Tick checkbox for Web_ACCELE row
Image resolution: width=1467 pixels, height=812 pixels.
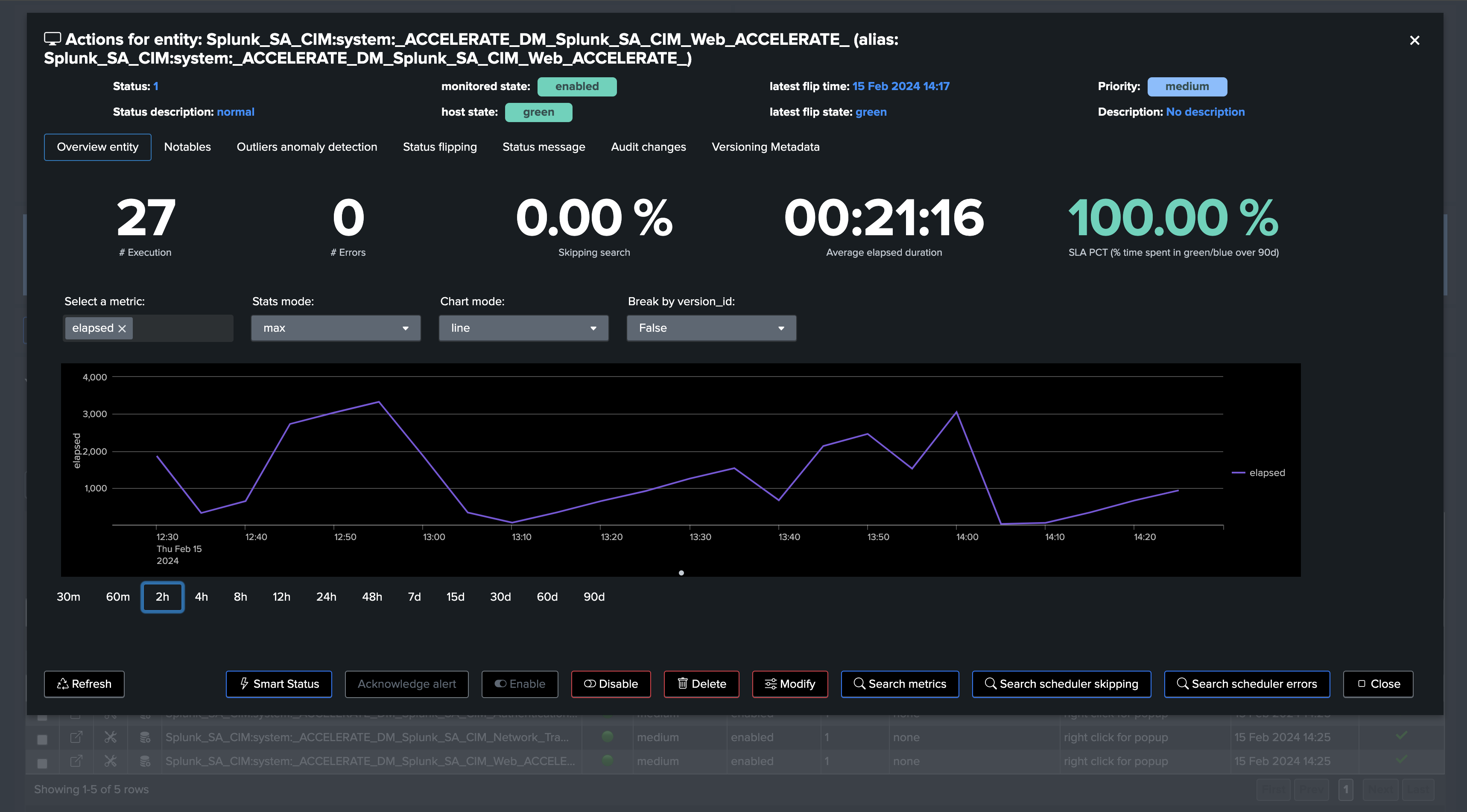42,762
